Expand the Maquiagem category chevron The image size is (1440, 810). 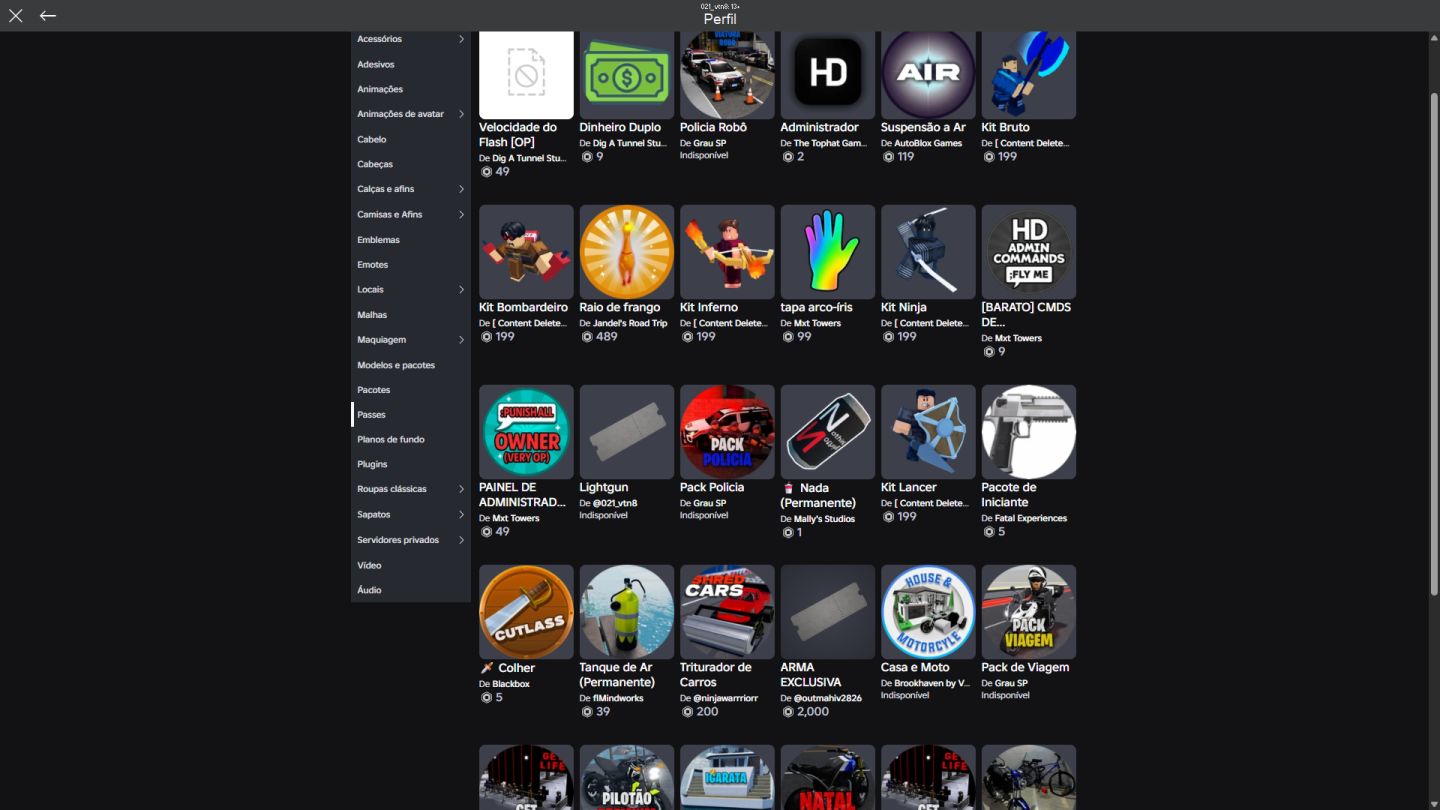pyautogui.click(x=461, y=340)
